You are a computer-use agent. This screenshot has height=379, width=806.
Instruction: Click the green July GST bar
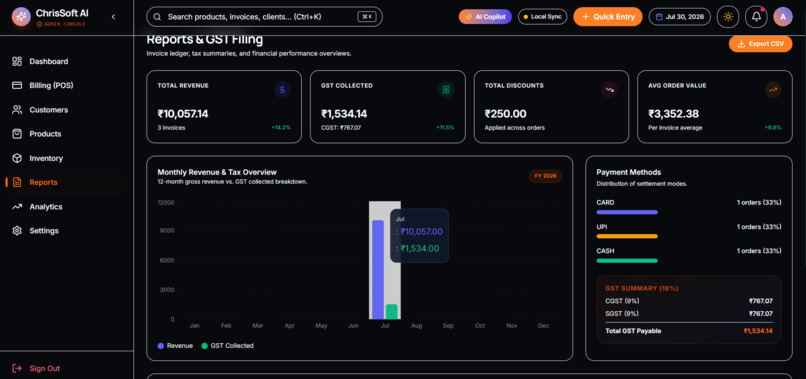pos(392,312)
